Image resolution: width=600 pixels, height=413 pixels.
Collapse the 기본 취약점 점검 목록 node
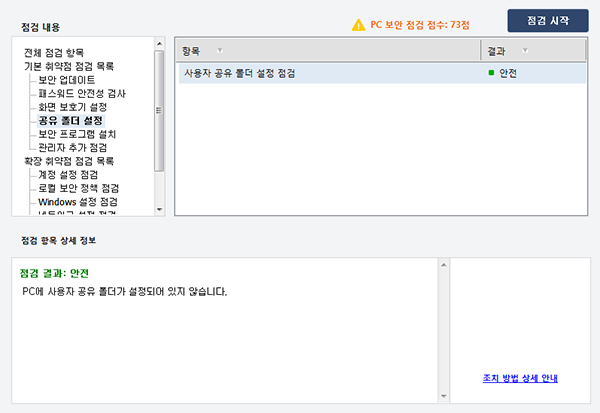tap(68, 66)
